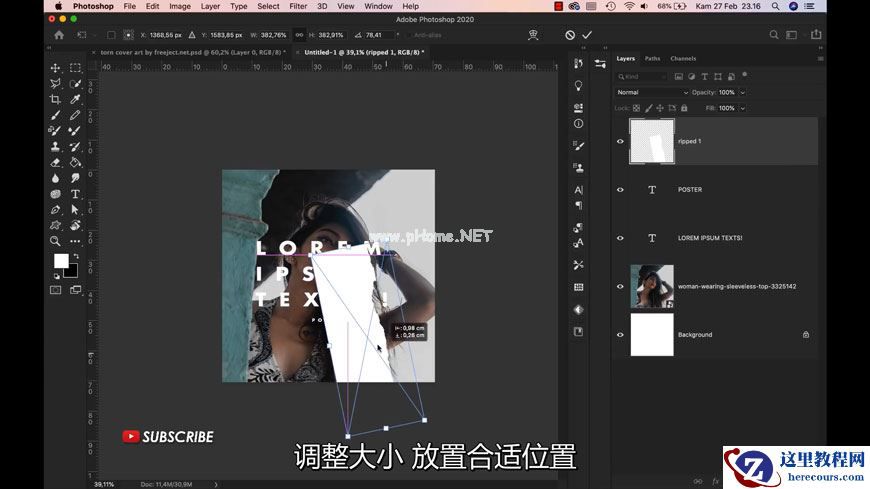Click the ripped 1 layer thumbnail

coord(652,141)
